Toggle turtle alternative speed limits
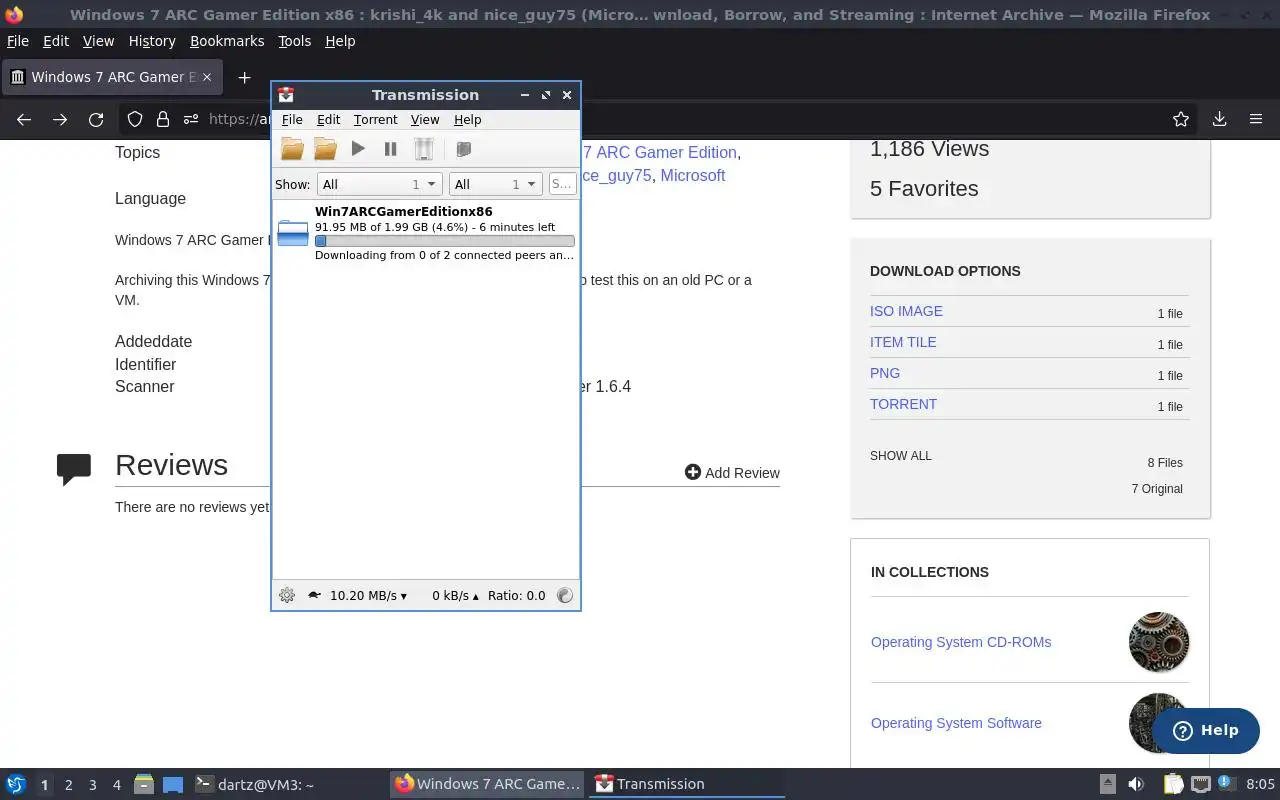This screenshot has height=800, width=1280. [x=314, y=595]
